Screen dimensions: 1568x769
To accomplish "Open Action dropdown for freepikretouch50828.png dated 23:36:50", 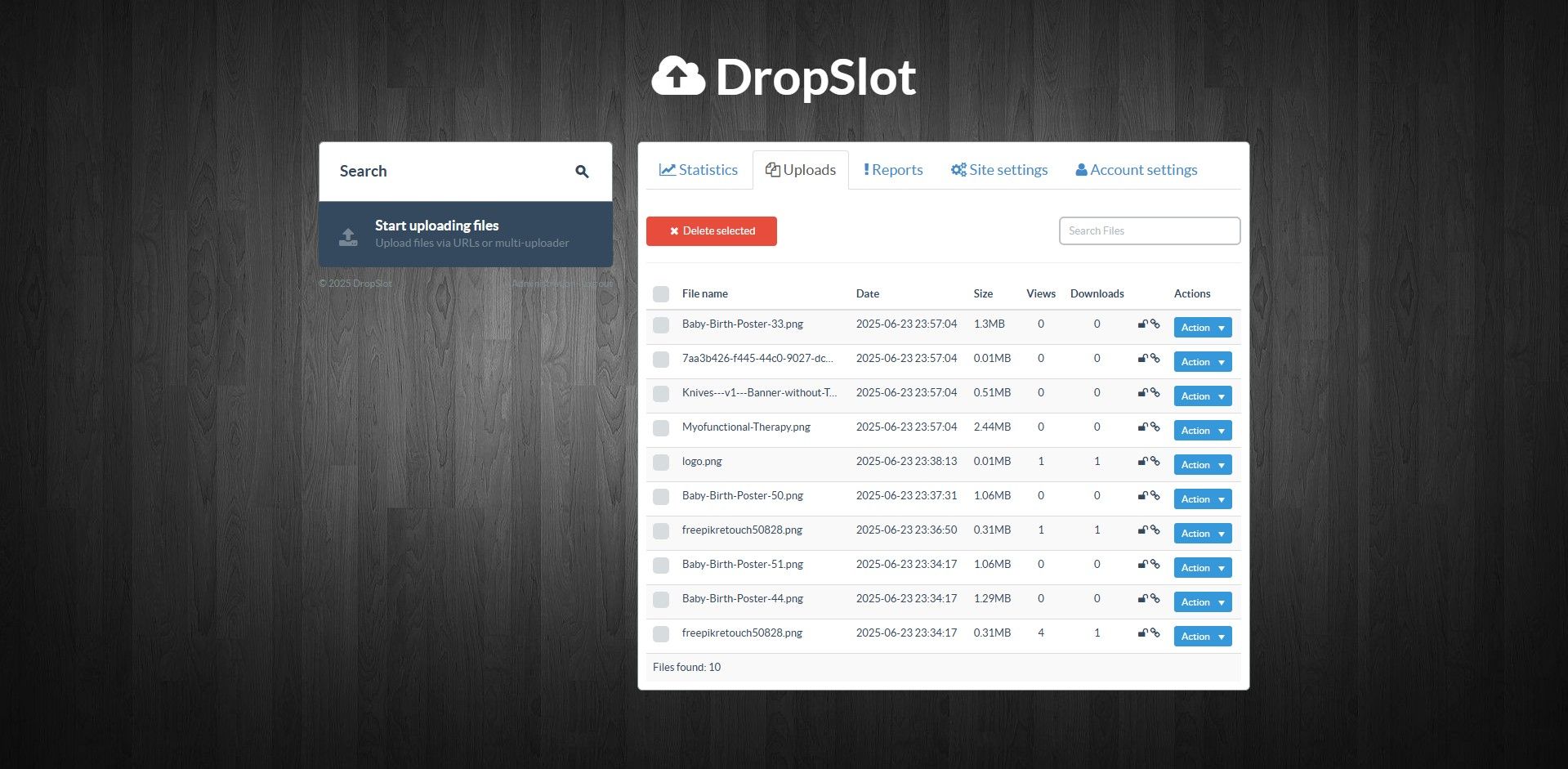I will tap(1203, 534).
